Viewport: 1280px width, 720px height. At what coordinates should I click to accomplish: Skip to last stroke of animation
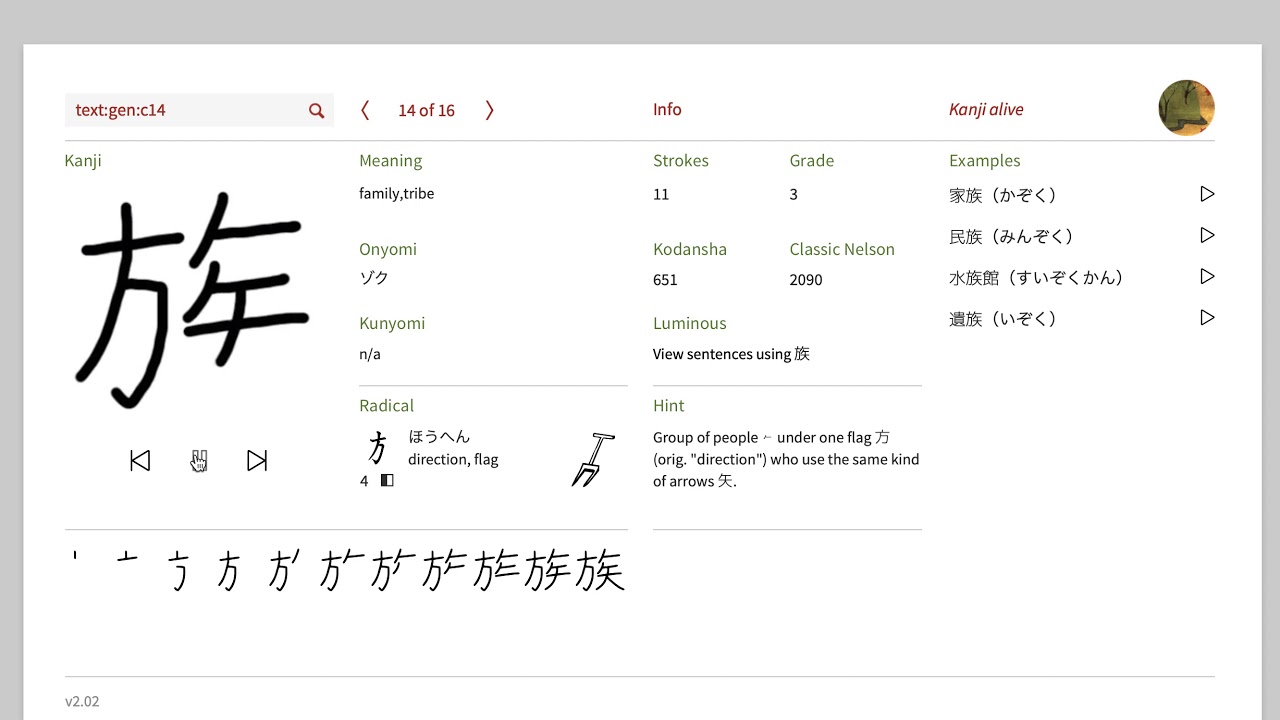(257, 460)
